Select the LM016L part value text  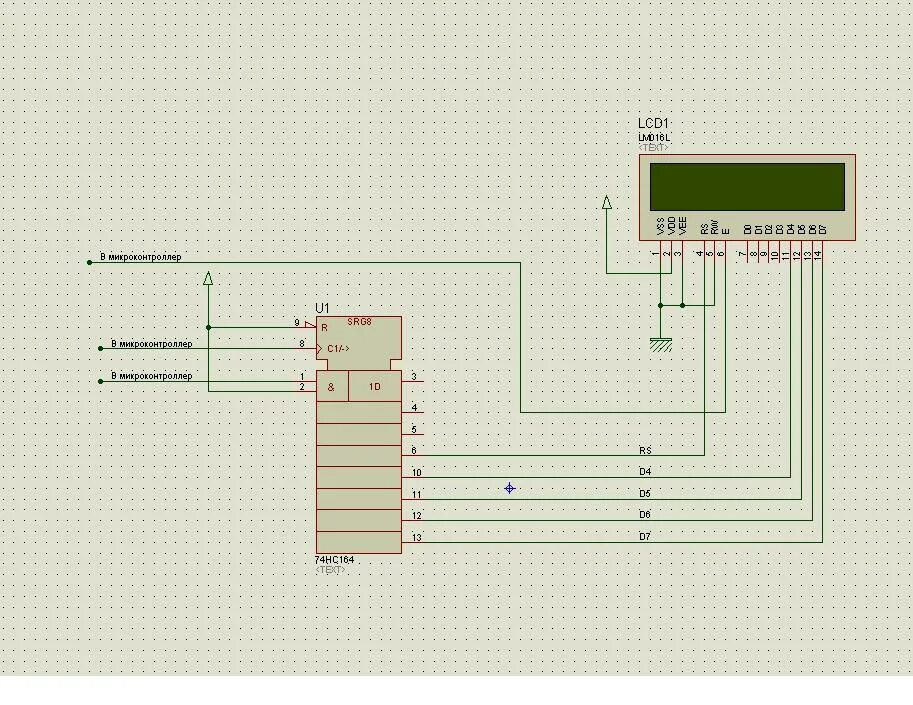coord(654,137)
